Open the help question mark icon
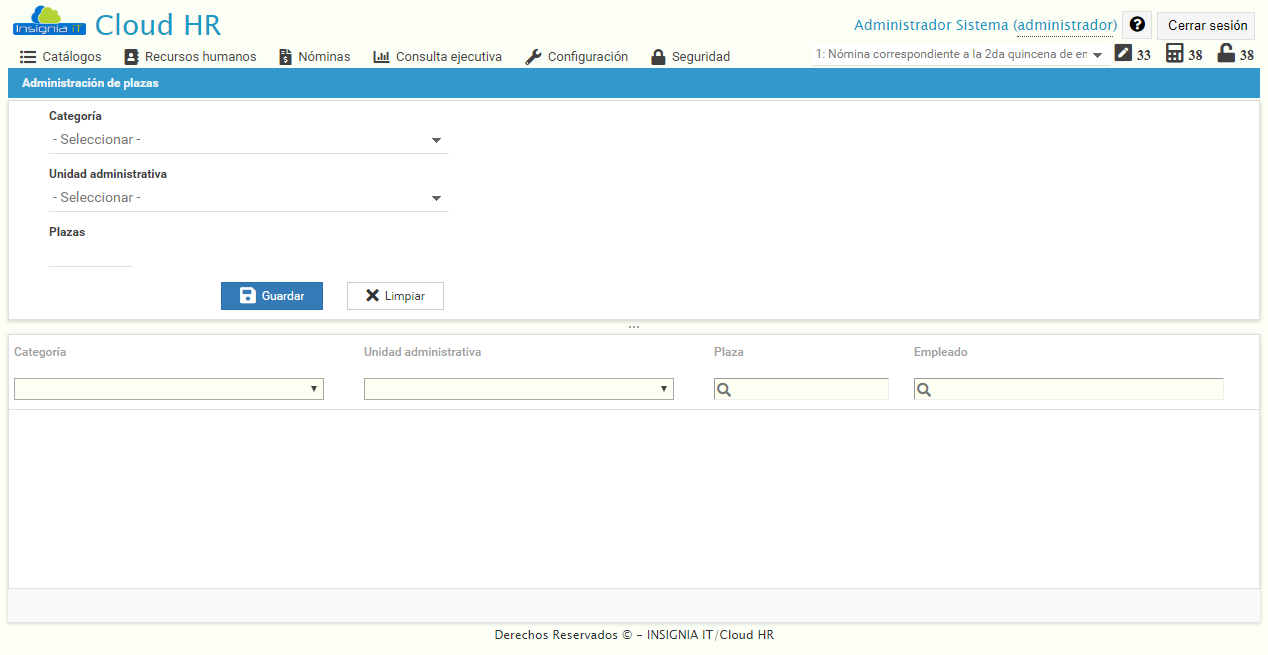The width and height of the screenshot is (1268, 655). pos(1136,24)
